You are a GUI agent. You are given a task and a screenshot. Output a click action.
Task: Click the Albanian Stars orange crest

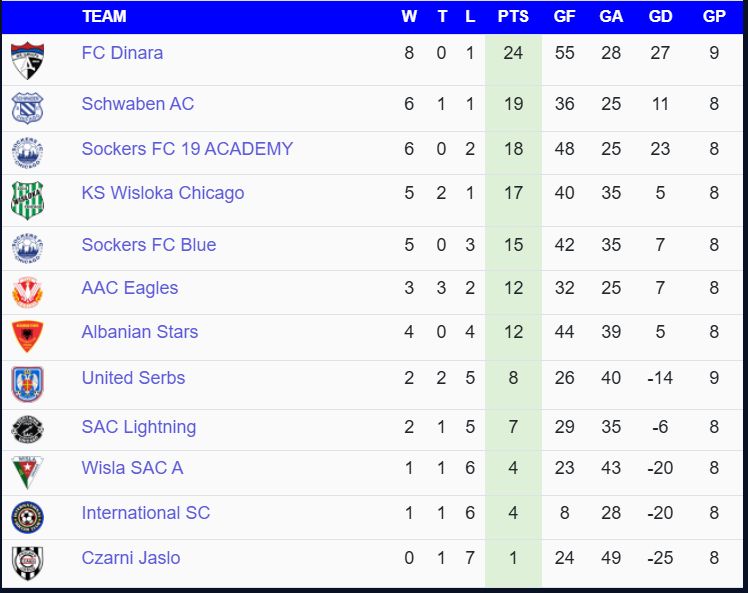(27, 336)
